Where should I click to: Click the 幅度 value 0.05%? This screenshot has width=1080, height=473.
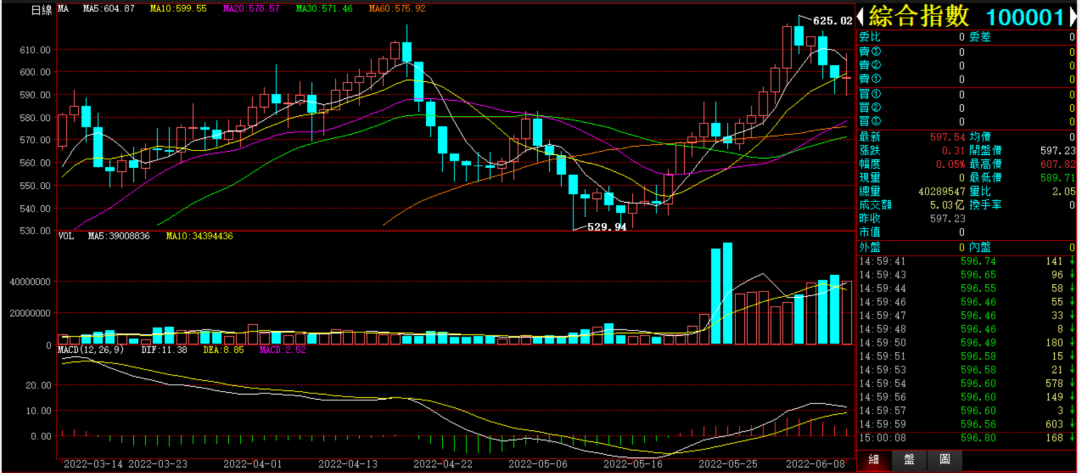pyautogui.click(x=951, y=163)
